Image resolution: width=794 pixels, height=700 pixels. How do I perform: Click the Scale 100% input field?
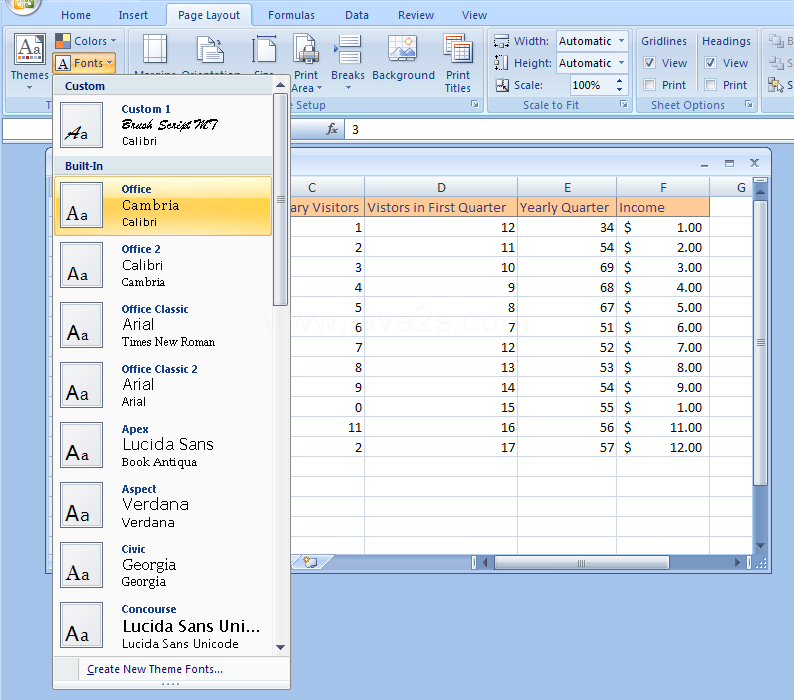point(591,85)
